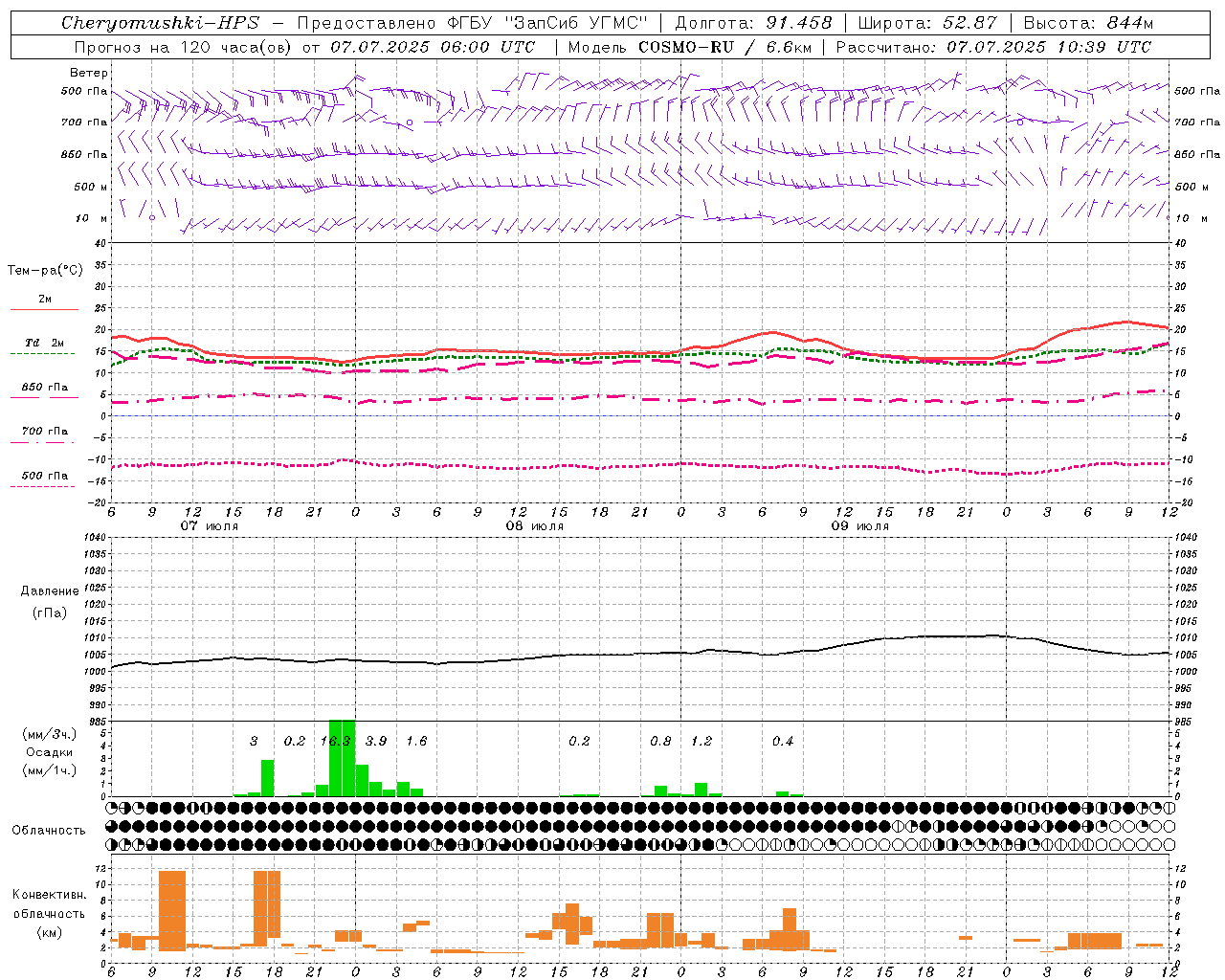The width and height of the screenshot is (1225, 980).
Task: Select "500 гПа" in the temperature legend
Action: [45, 476]
